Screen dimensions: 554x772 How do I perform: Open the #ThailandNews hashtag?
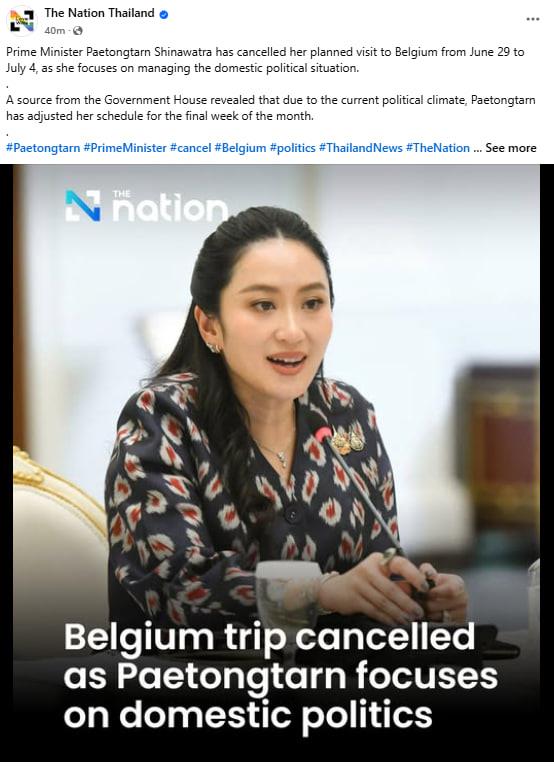[360, 148]
